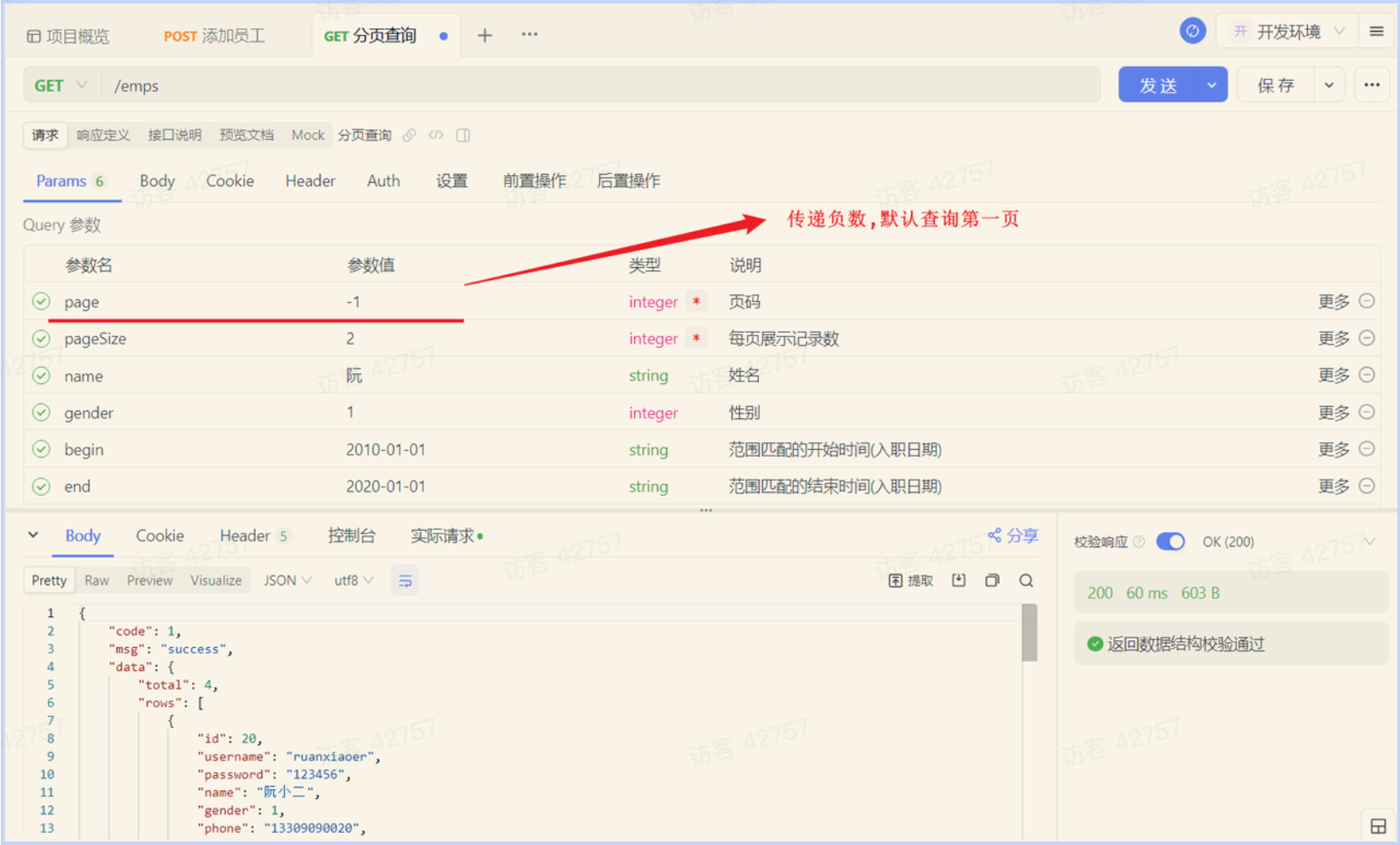1400x845 pixels.
Task: Switch to the Header request tab
Action: click(x=310, y=181)
